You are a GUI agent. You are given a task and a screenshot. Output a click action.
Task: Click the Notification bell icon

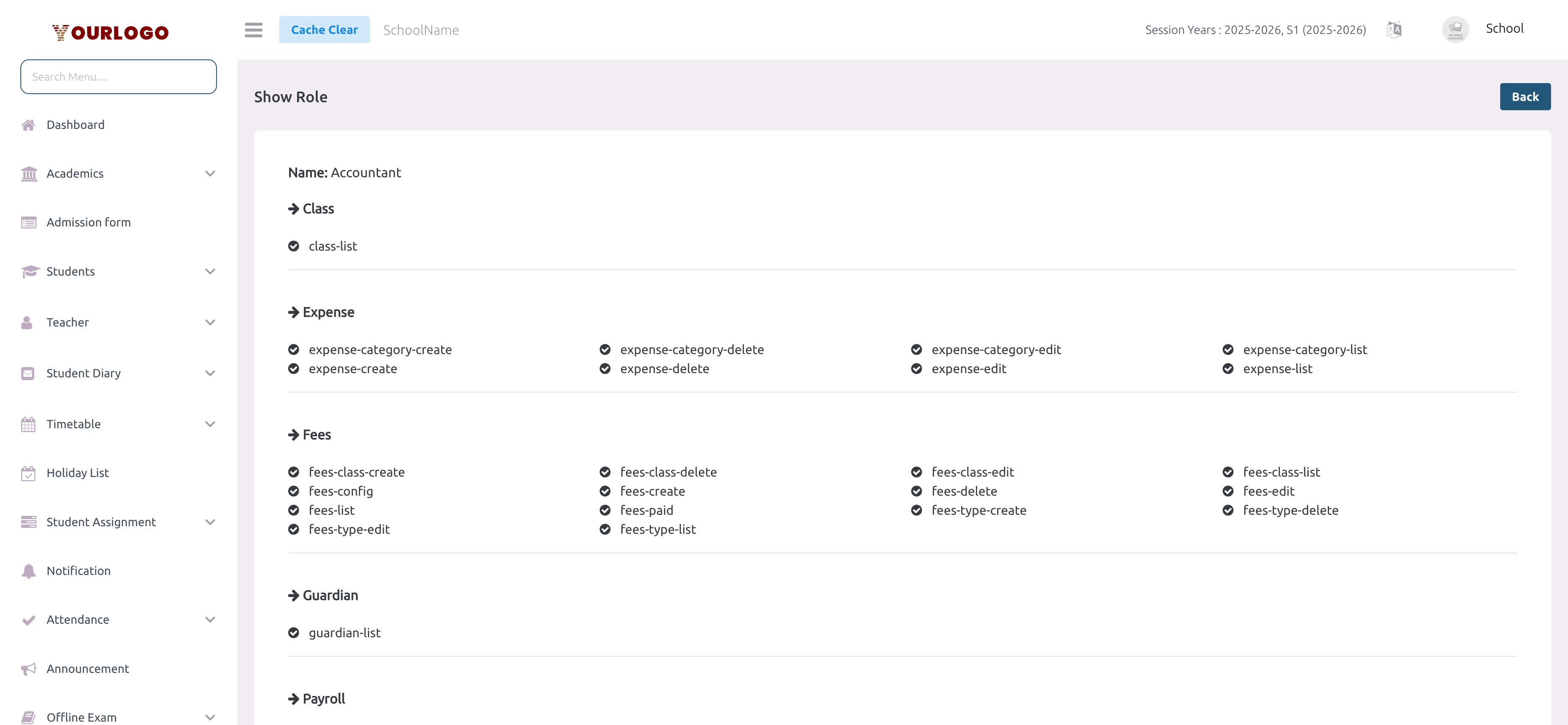(x=29, y=571)
